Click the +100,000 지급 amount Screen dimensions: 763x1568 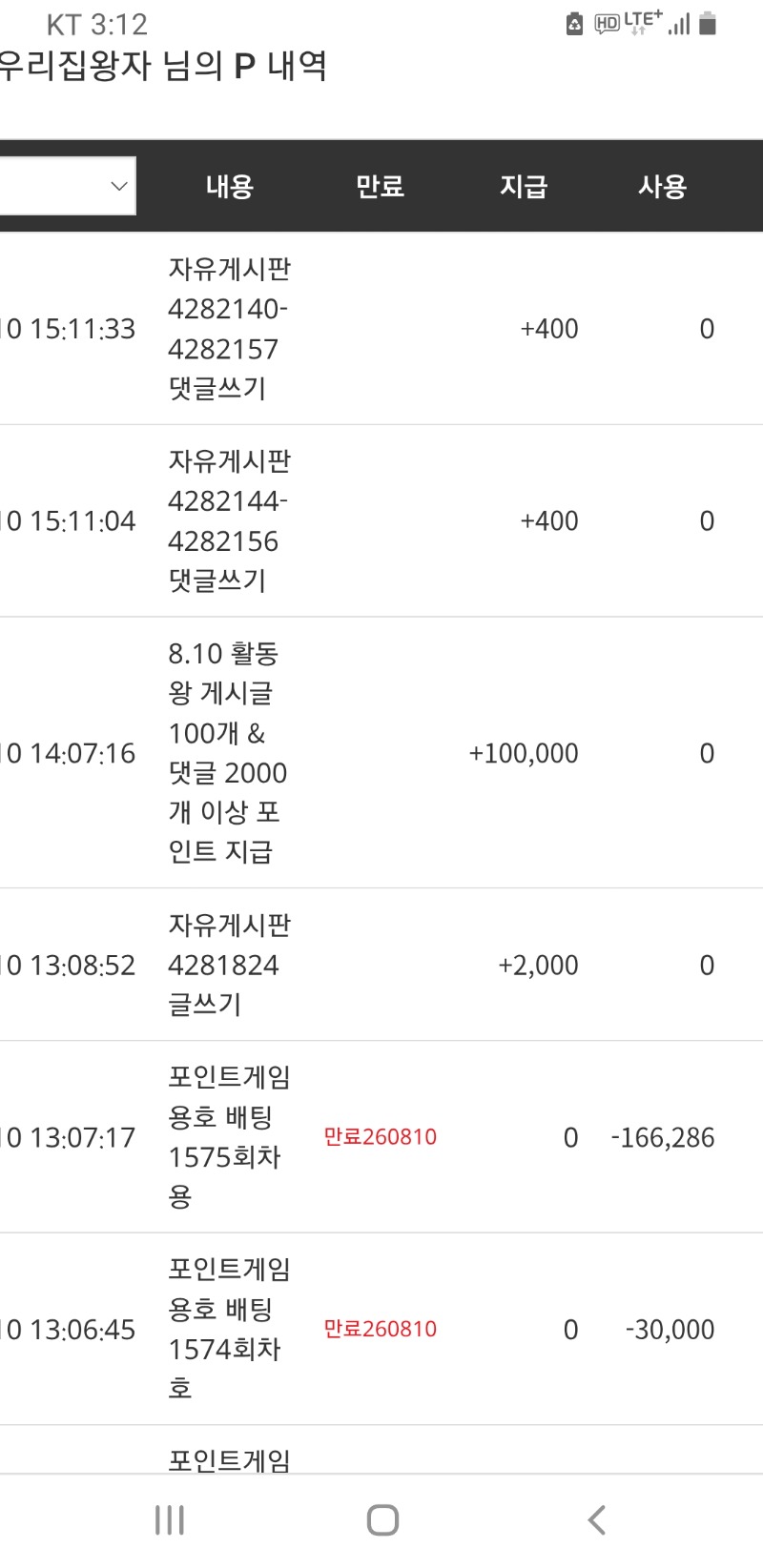pos(523,753)
